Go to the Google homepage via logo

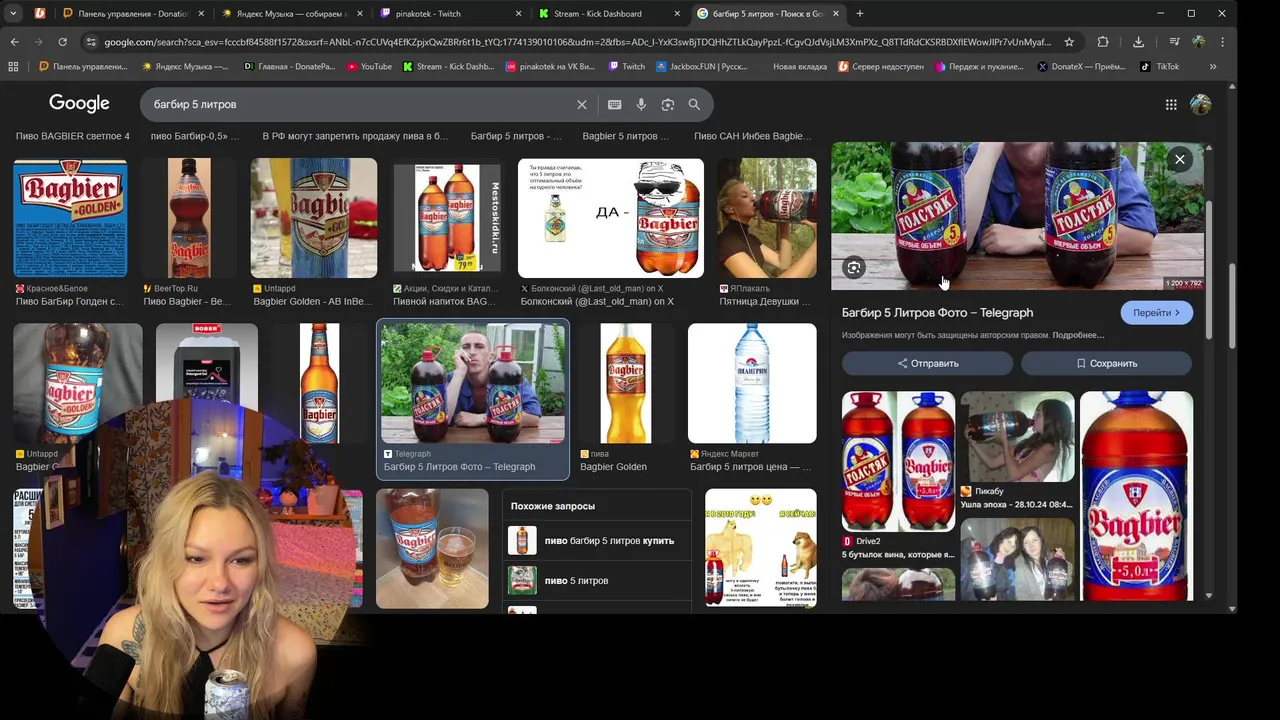tap(79, 104)
